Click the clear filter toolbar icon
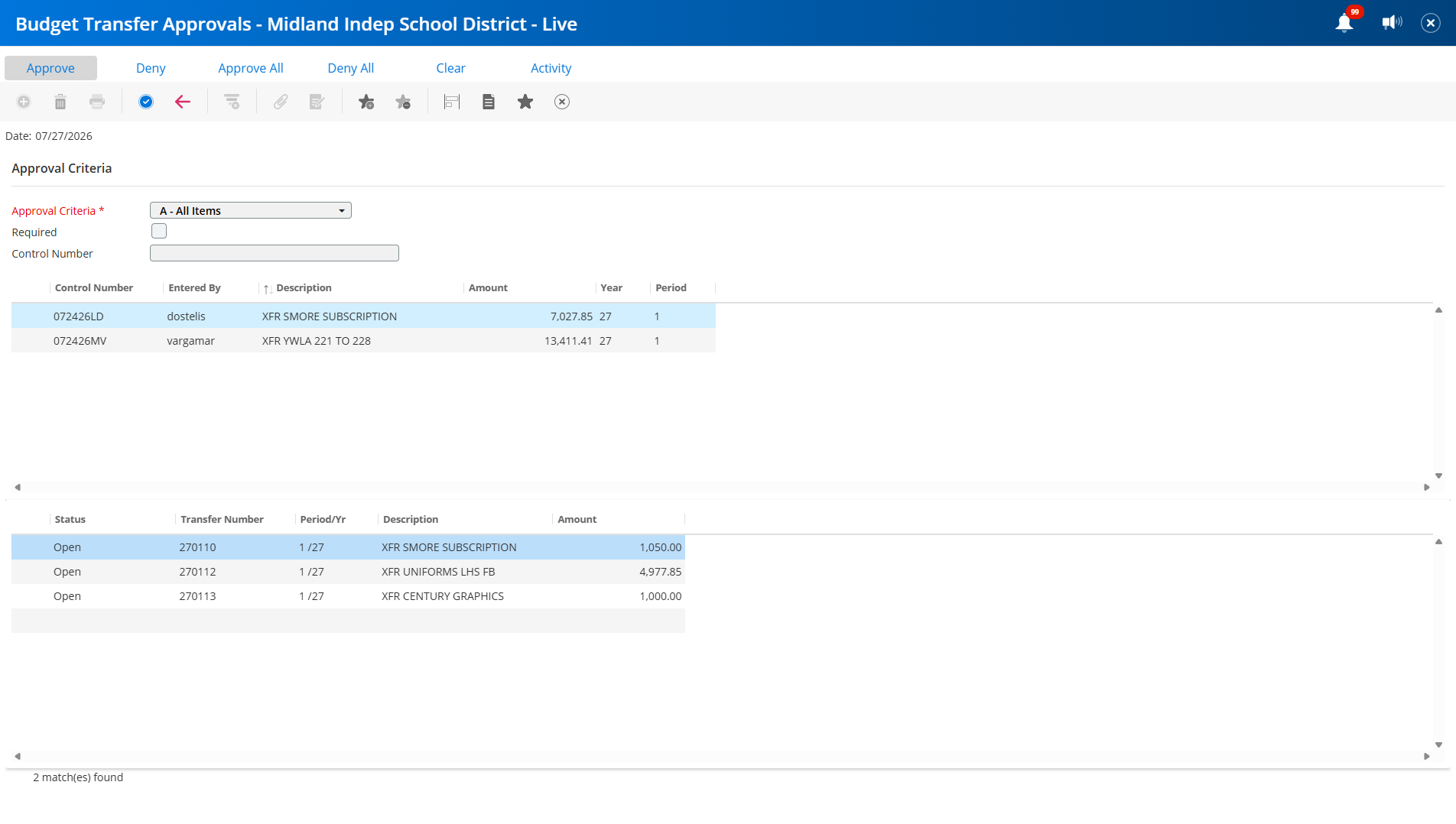 coord(232,102)
